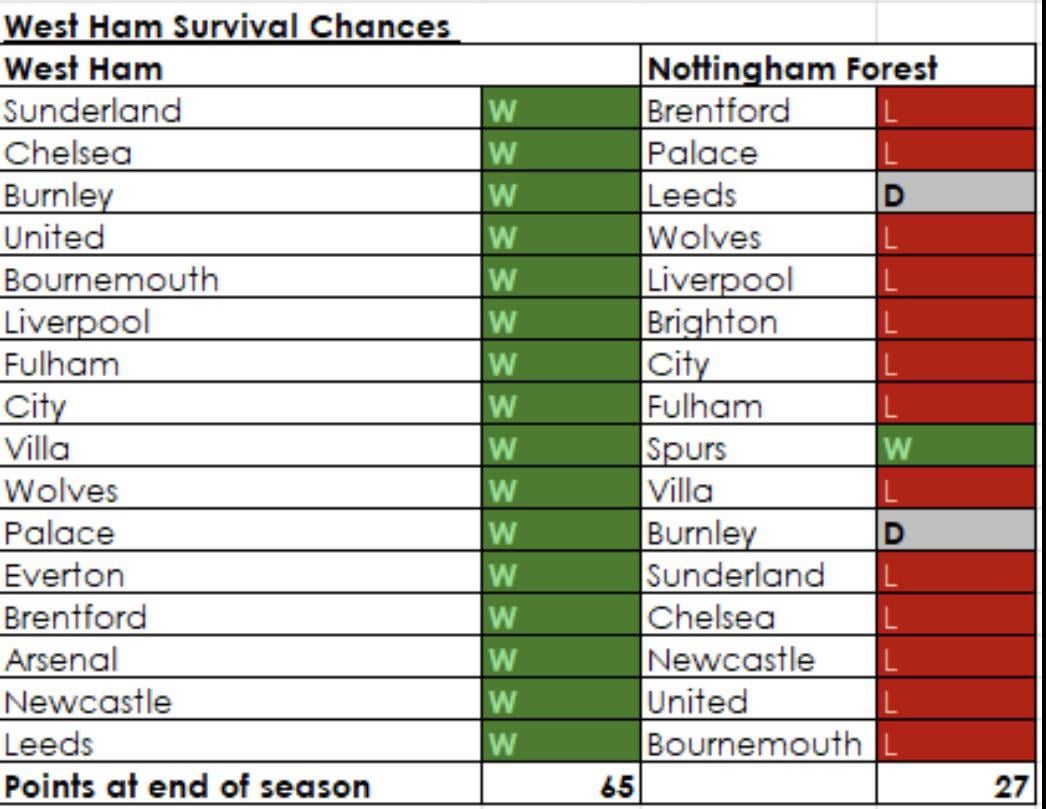Select the green W cell beside Everton
1046x809 pixels.
click(560, 576)
